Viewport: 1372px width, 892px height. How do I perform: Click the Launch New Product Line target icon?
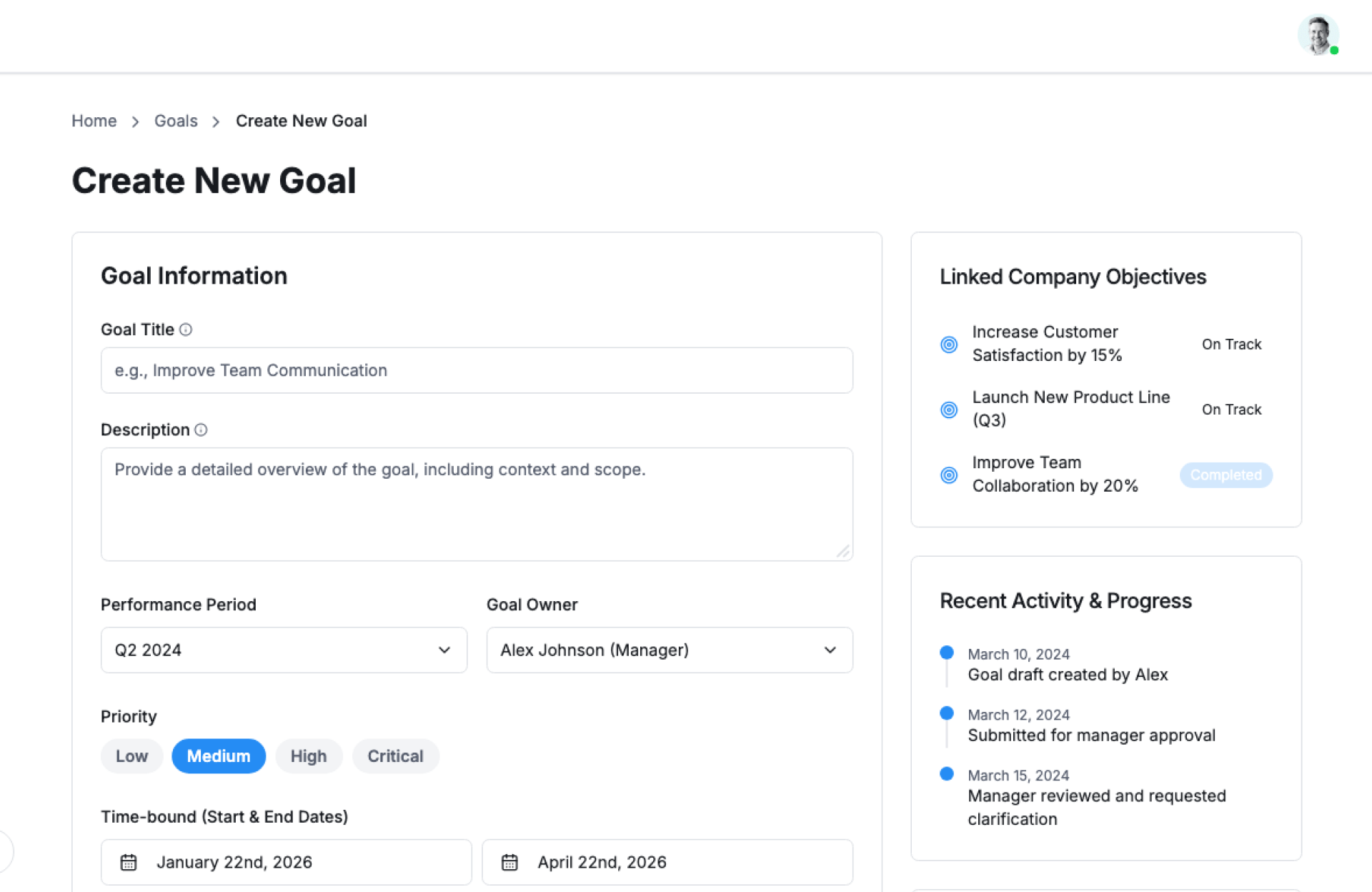click(949, 410)
